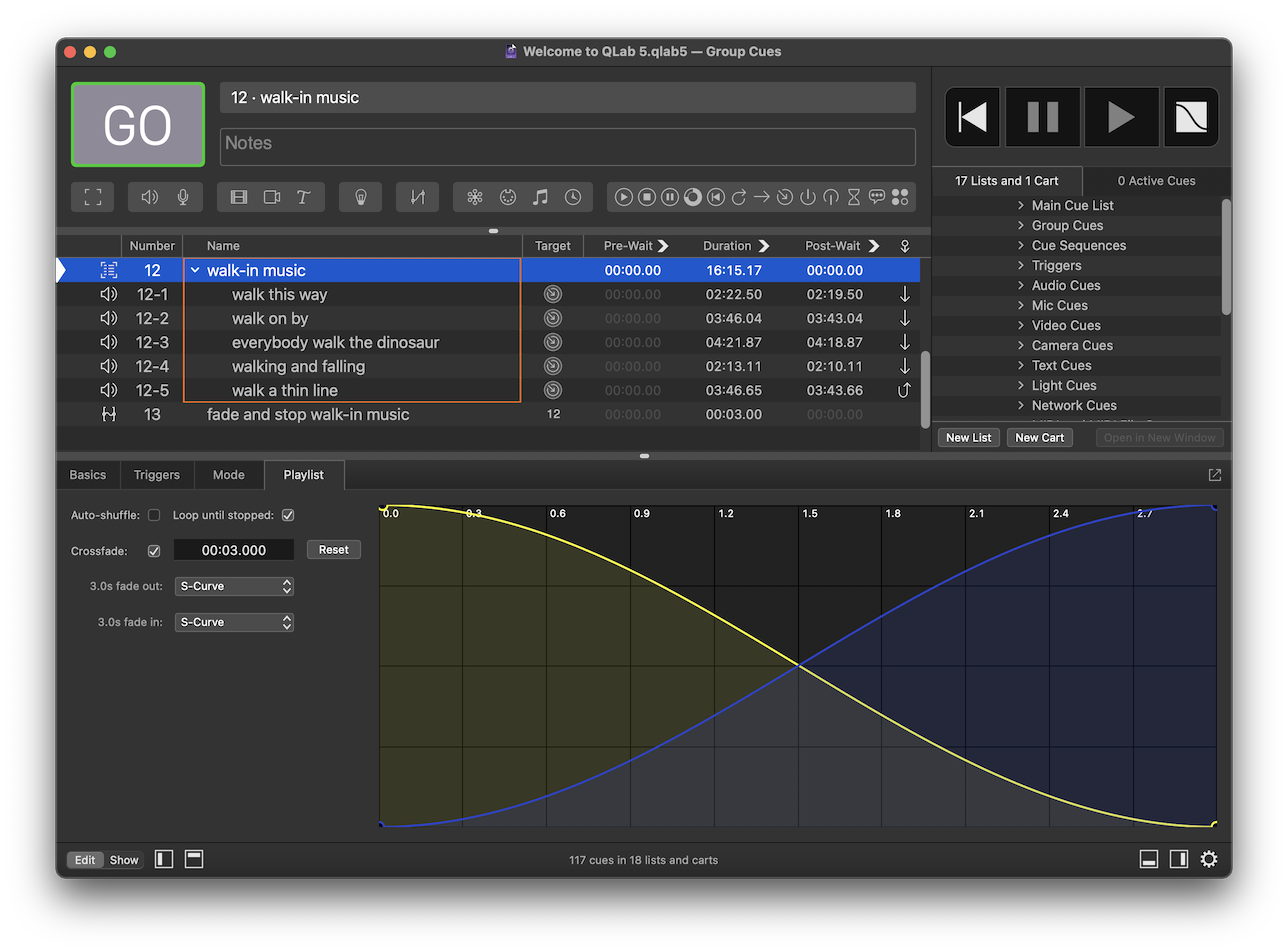Insert a Timecode cue via the clock icon
The width and height of the screenshot is (1288, 952).
coord(573,196)
